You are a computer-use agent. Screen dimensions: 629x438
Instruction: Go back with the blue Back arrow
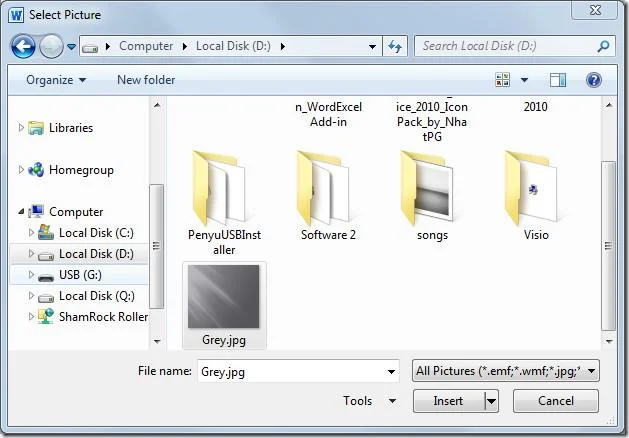23,47
